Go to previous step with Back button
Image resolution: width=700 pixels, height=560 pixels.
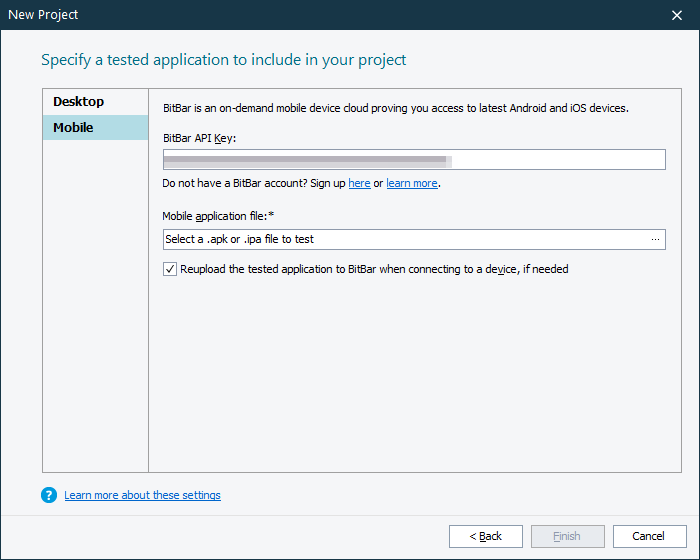coord(486,536)
